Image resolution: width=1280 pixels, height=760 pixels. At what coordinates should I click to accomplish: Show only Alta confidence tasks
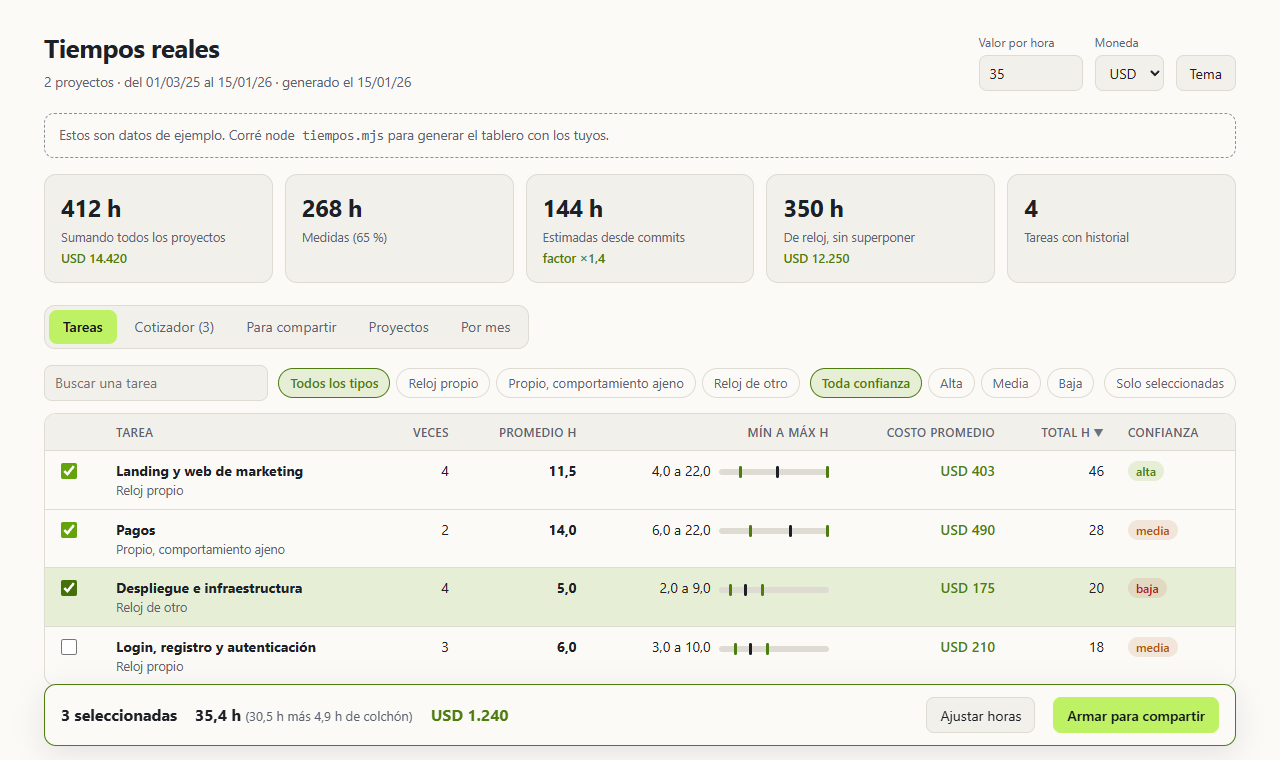pos(951,383)
